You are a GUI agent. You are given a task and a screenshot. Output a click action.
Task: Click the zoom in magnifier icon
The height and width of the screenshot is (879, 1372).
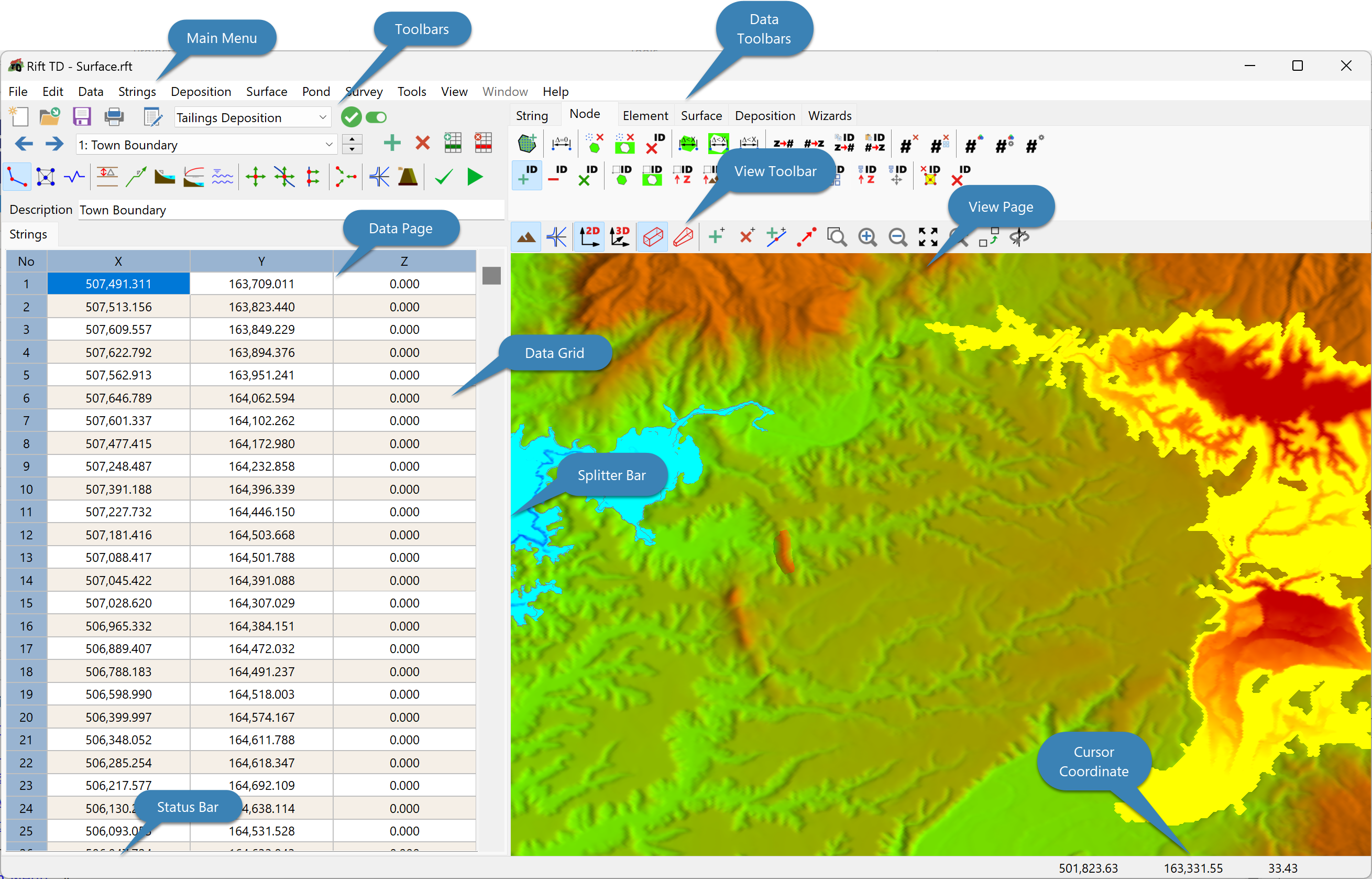[x=867, y=237]
